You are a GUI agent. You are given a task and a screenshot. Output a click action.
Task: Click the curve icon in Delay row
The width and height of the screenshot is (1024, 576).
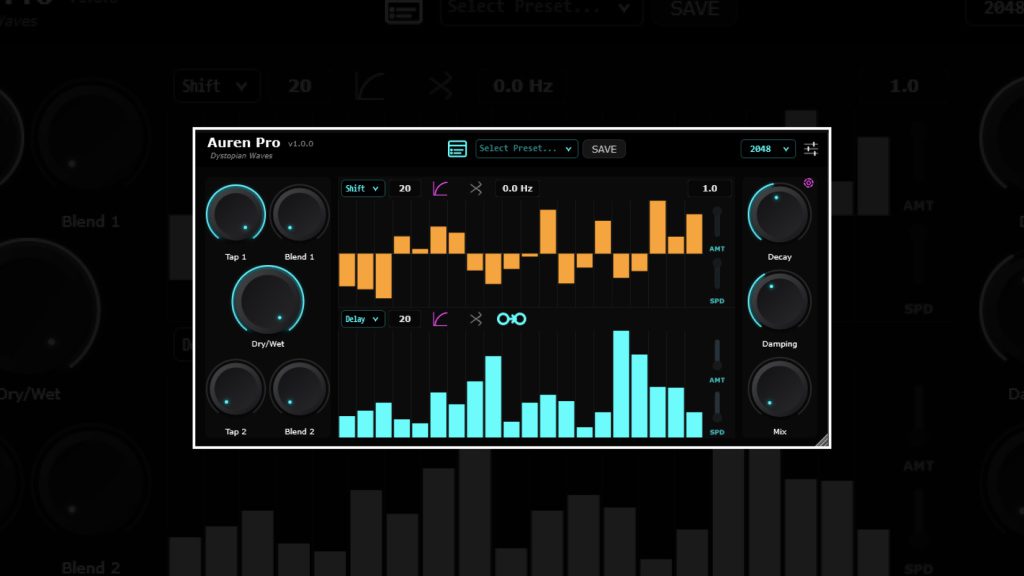point(440,319)
